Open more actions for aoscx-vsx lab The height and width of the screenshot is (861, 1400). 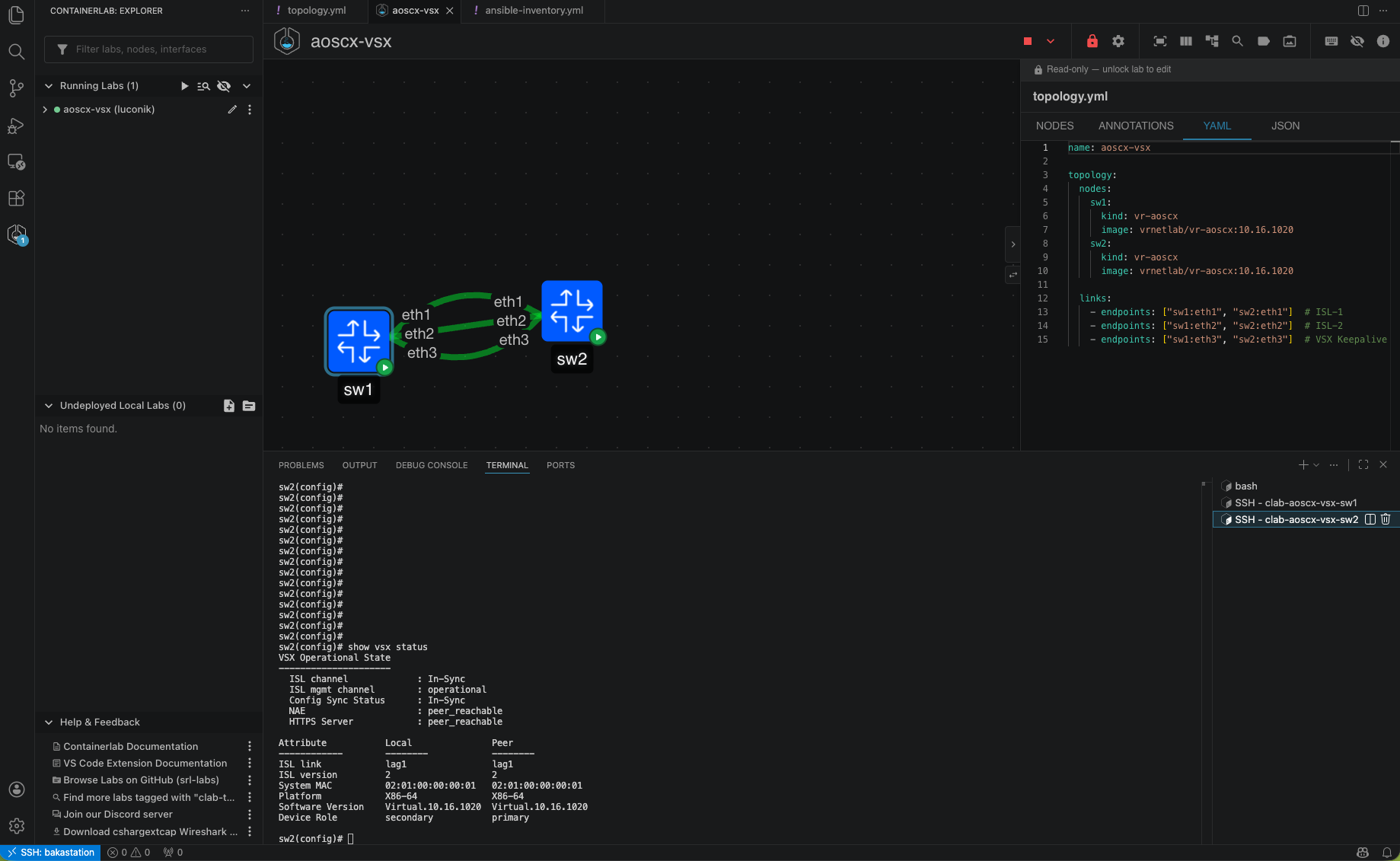coord(250,110)
